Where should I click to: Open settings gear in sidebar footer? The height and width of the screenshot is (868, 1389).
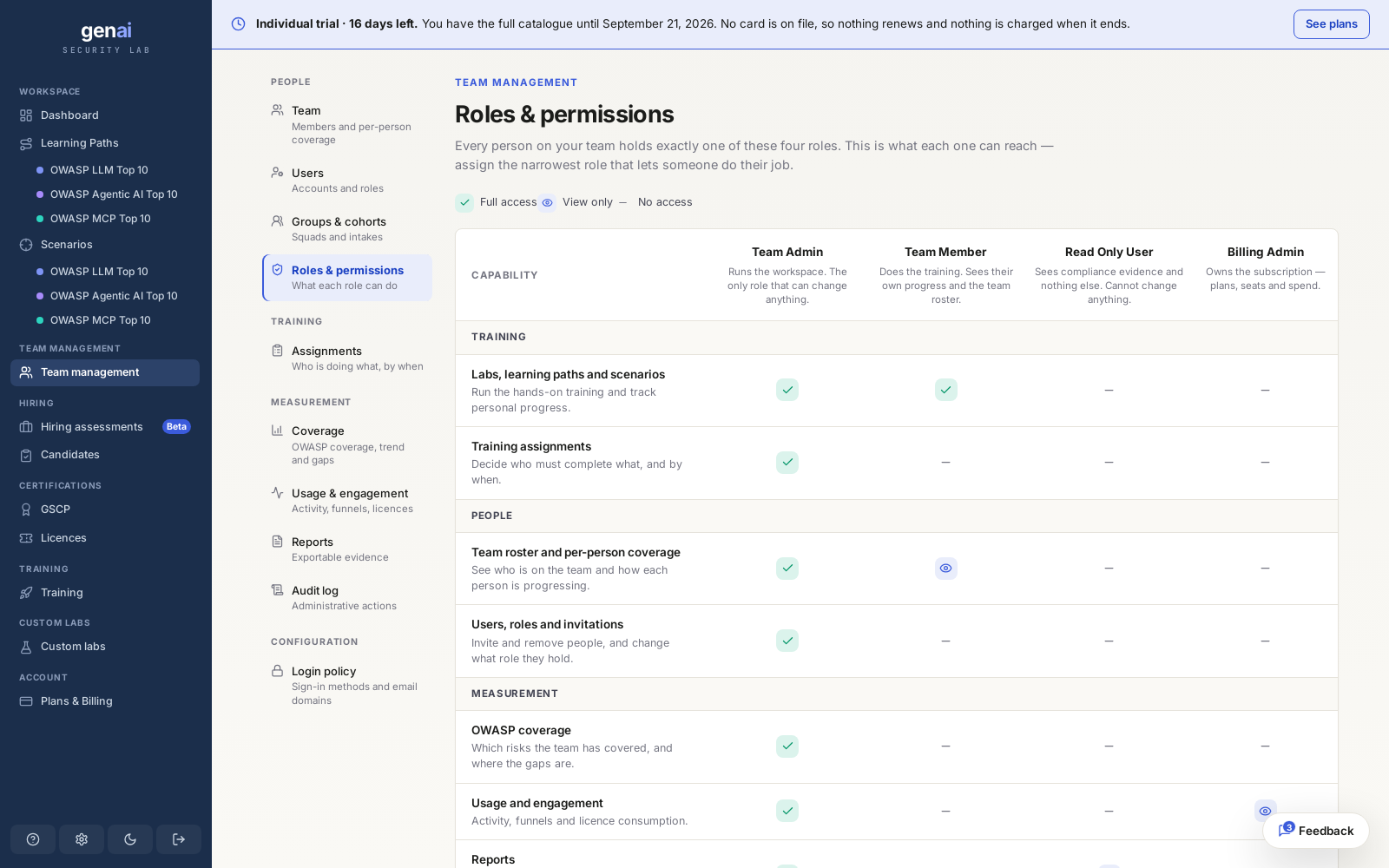(82, 839)
